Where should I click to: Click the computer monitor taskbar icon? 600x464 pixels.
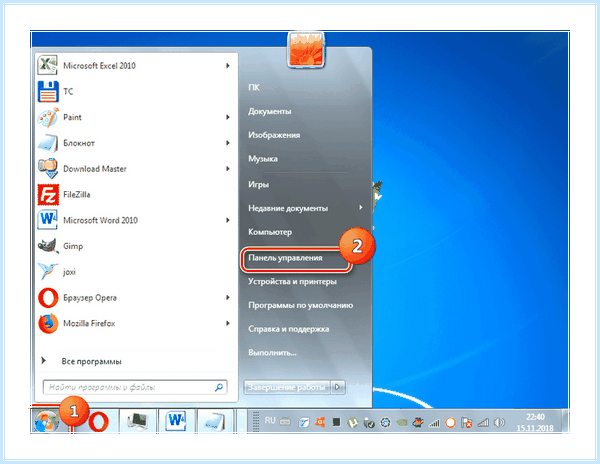point(137,421)
